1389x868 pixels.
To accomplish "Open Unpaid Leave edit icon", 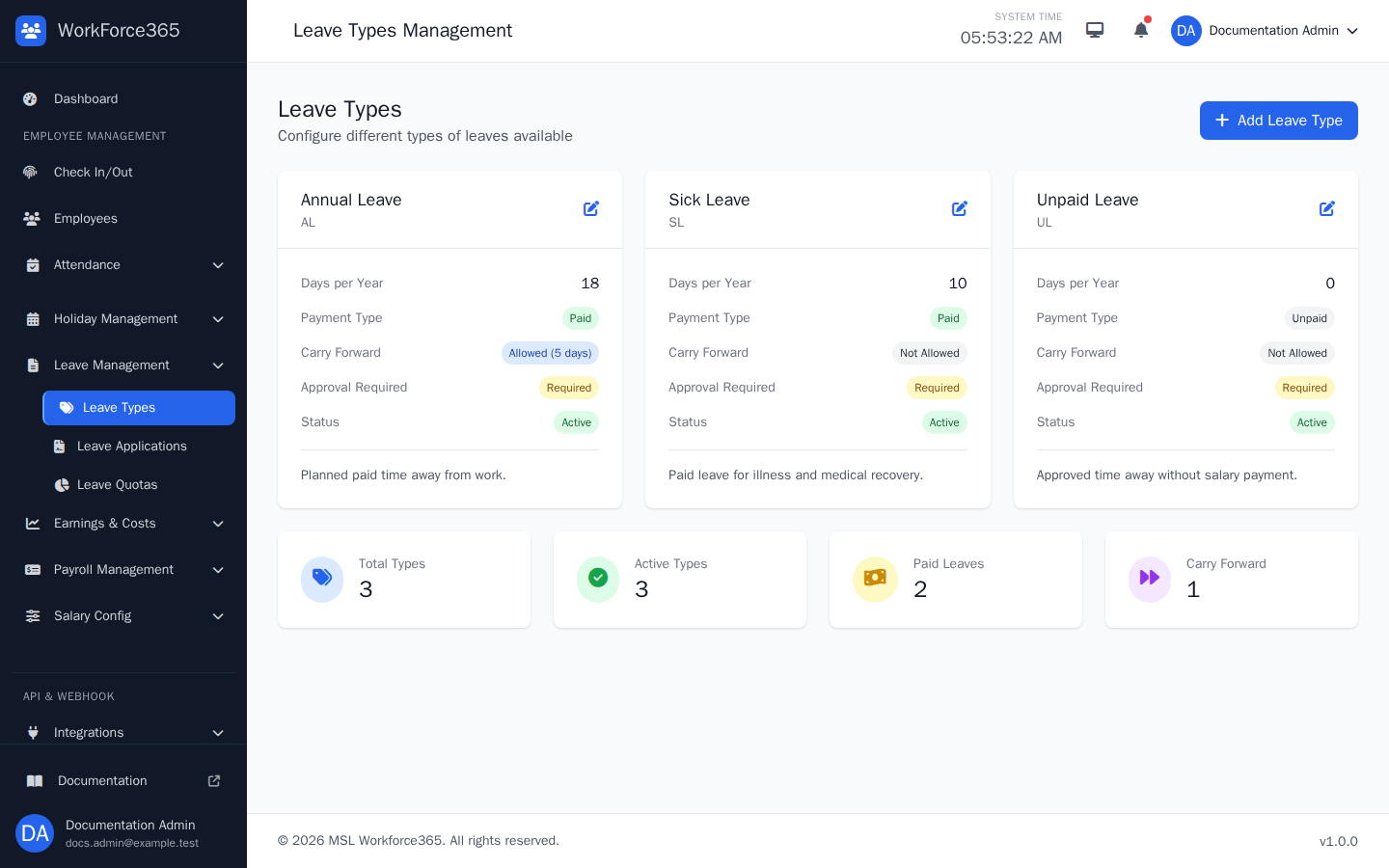I will 1327,208.
